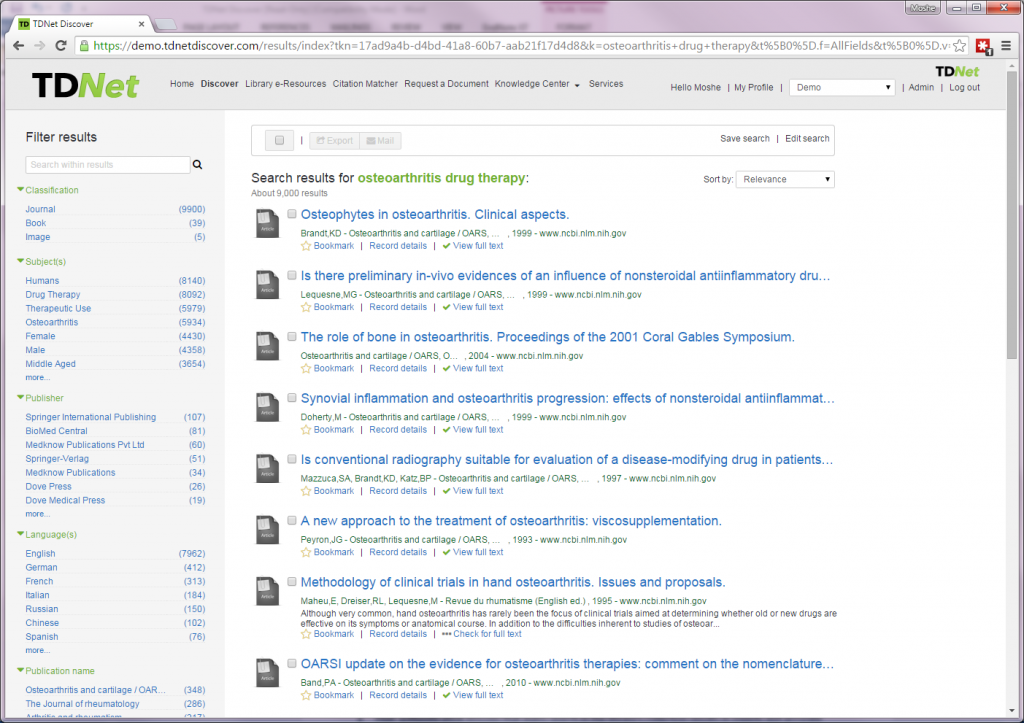This screenshot has width=1024, height=723.
Task: Click the TDNet logo
Action: [x=86, y=86]
